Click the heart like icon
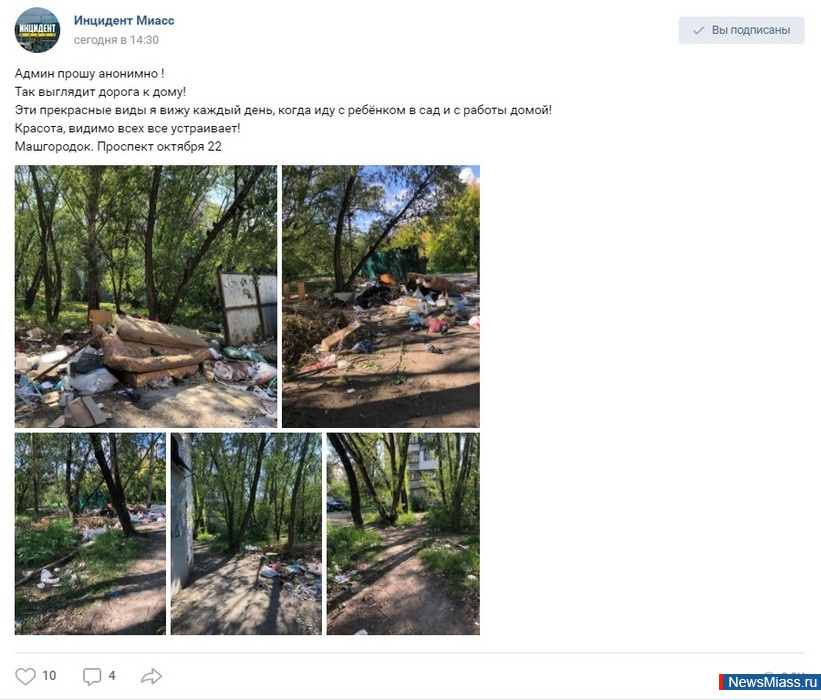This screenshot has height=700, width=821. pyautogui.click(x=25, y=676)
